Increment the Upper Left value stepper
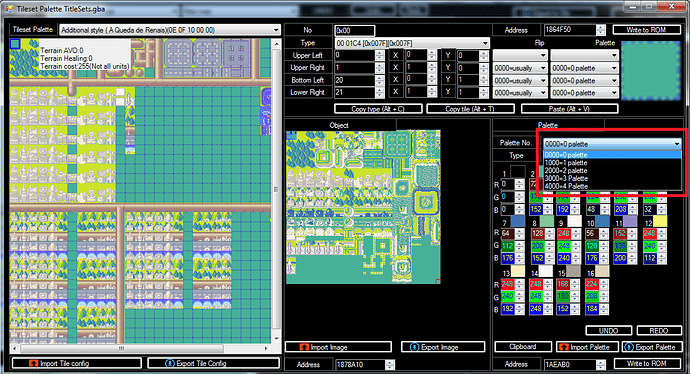690x374 pixels. [x=380, y=53]
